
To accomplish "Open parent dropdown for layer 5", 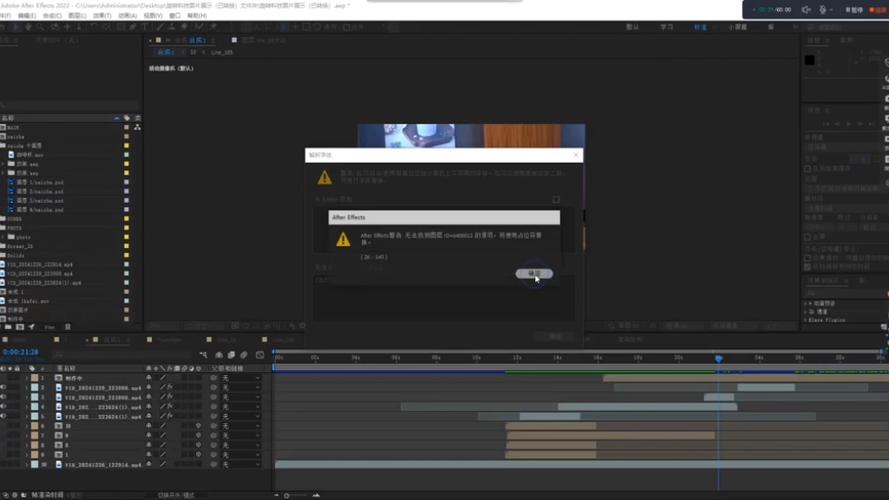I will (x=241, y=416).
